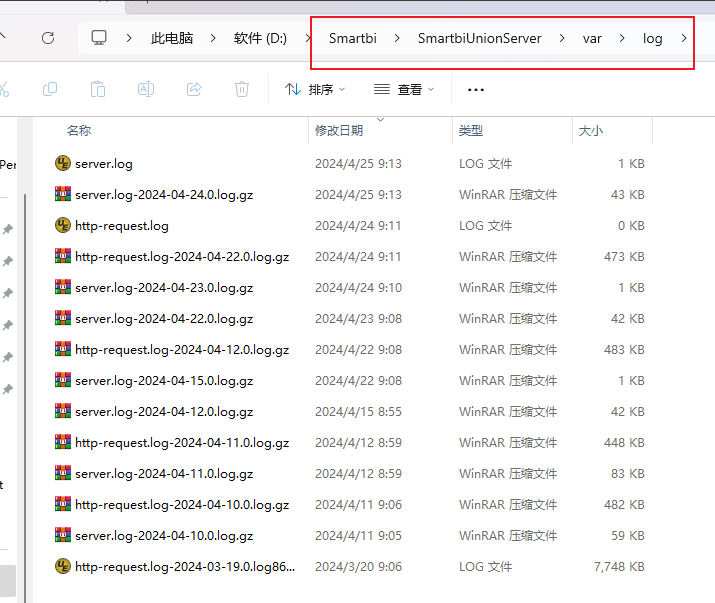This screenshot has height=603, width=715.
Task: Click the navigation pane vertical scrollbar
Action: click(x=25, y=397)
